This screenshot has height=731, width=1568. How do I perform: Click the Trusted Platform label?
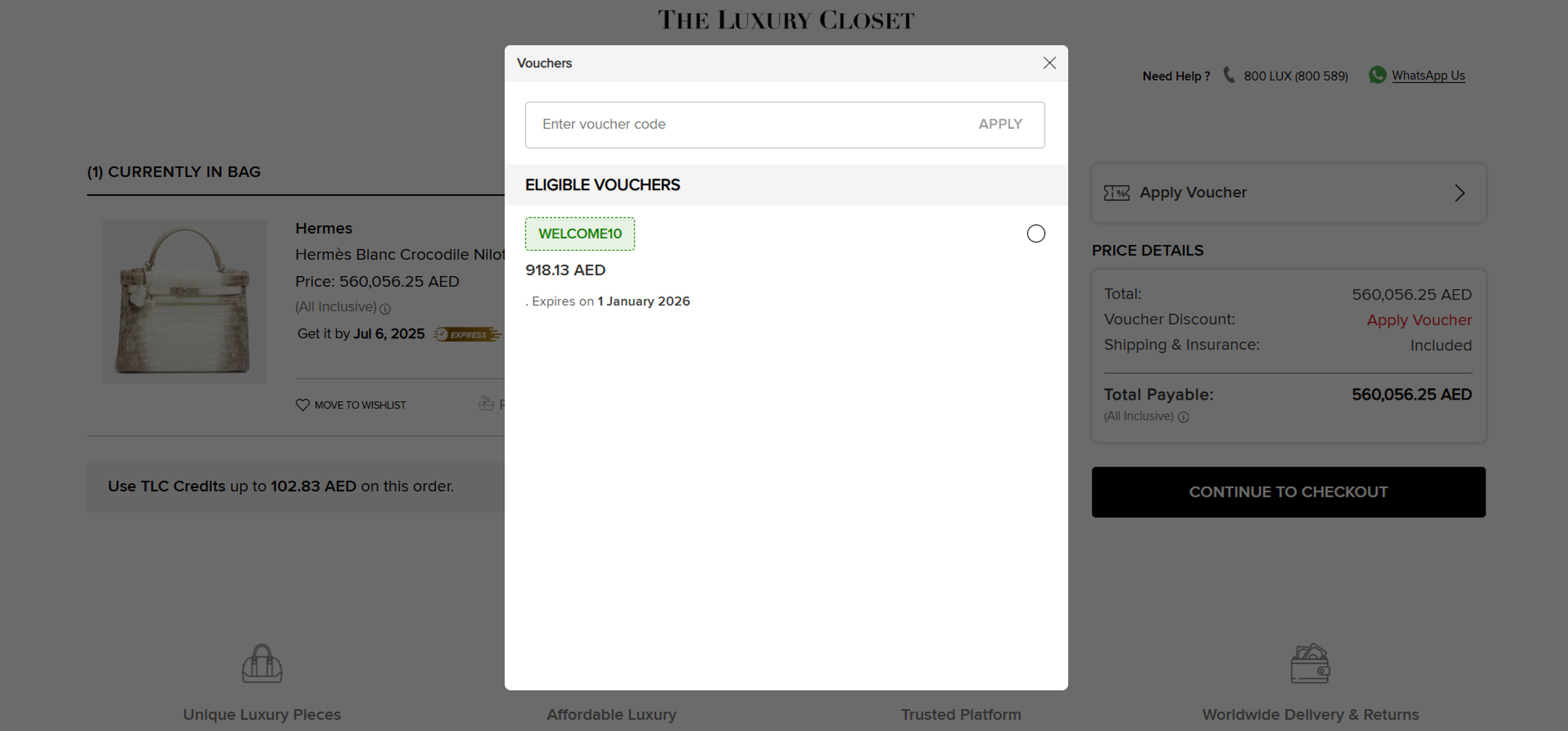(960, 715)
